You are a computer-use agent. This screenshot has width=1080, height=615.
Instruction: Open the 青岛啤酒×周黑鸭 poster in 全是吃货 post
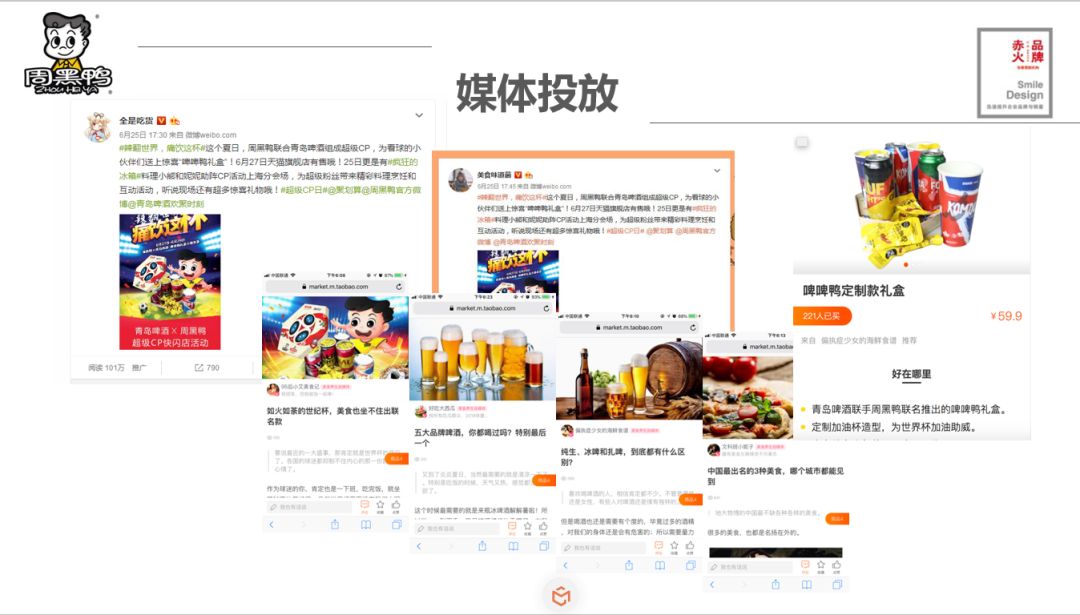coord(170,282)
